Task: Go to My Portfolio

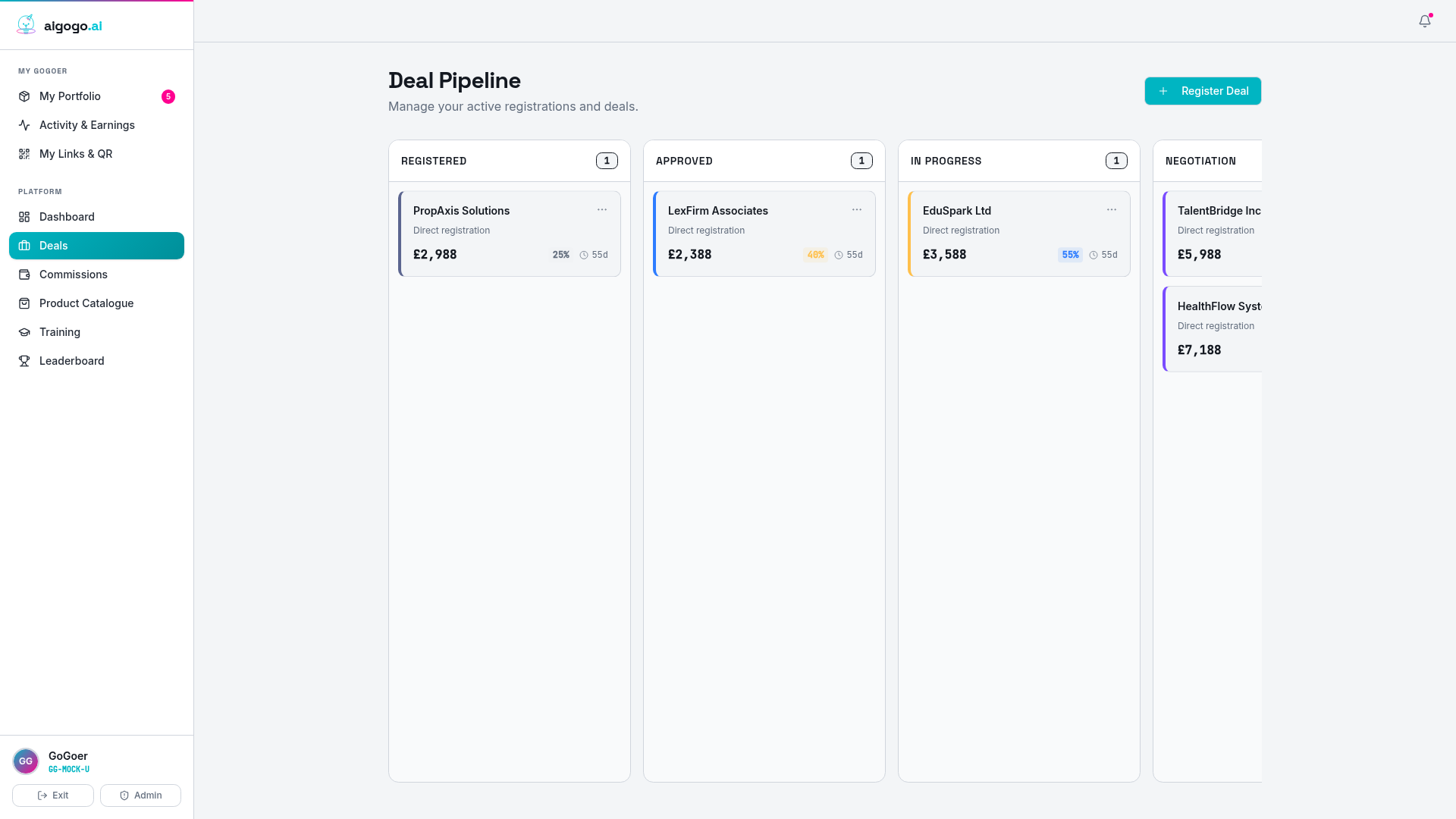Action: click(x=96, y=96)
